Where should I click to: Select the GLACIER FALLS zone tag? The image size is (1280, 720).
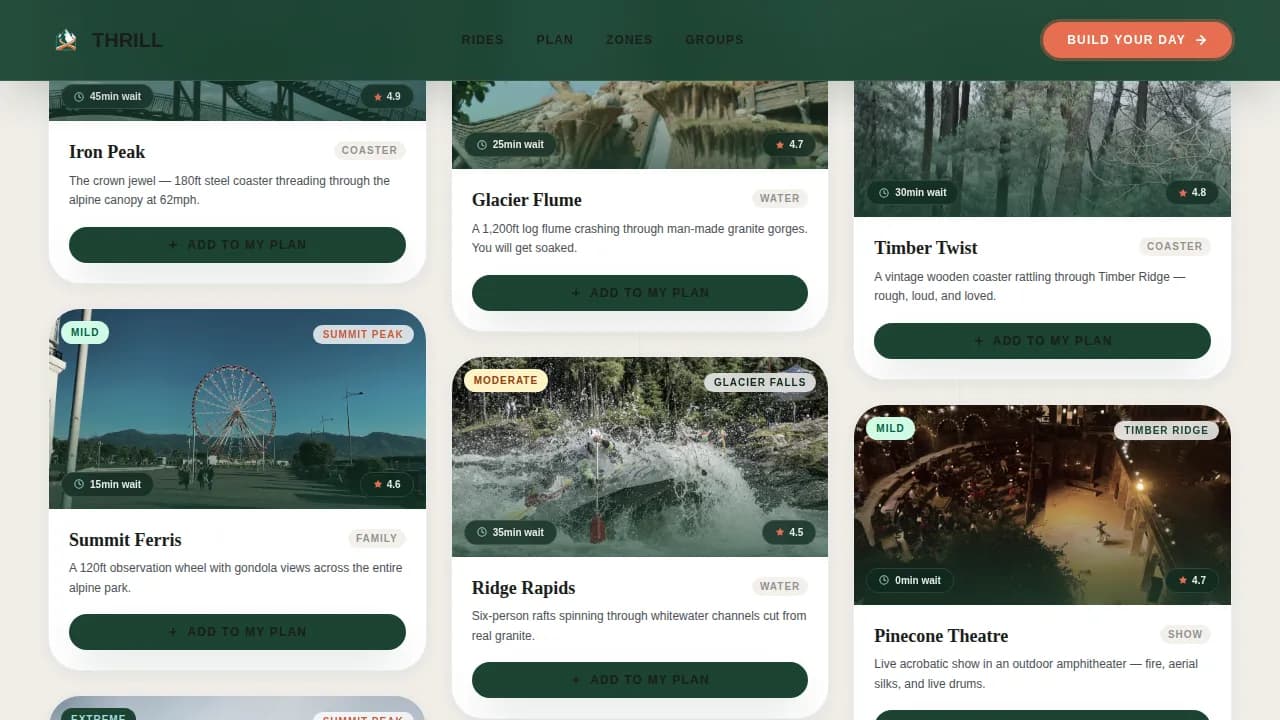point(759,382)
